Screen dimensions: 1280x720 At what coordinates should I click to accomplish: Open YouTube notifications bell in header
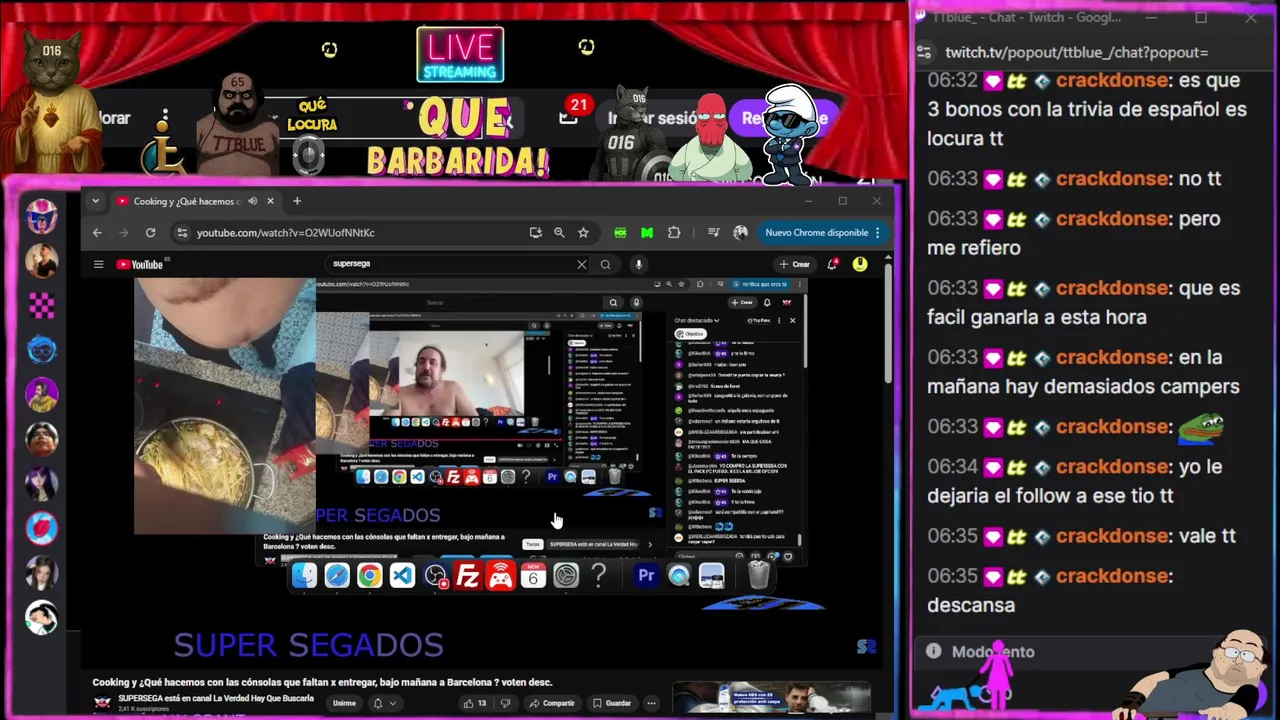(x=832, y=264)
